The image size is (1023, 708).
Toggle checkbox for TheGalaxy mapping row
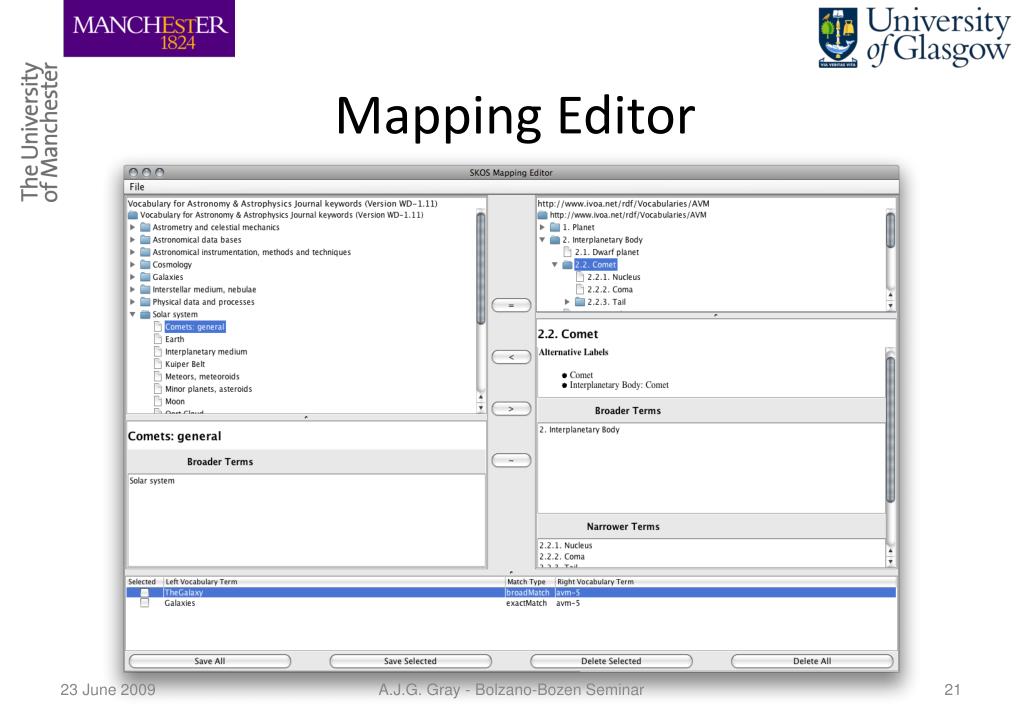(145, 593)
